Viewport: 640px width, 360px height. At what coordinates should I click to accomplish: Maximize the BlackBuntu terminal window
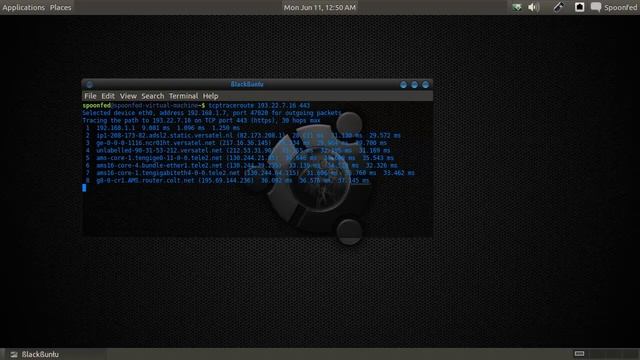414,84
